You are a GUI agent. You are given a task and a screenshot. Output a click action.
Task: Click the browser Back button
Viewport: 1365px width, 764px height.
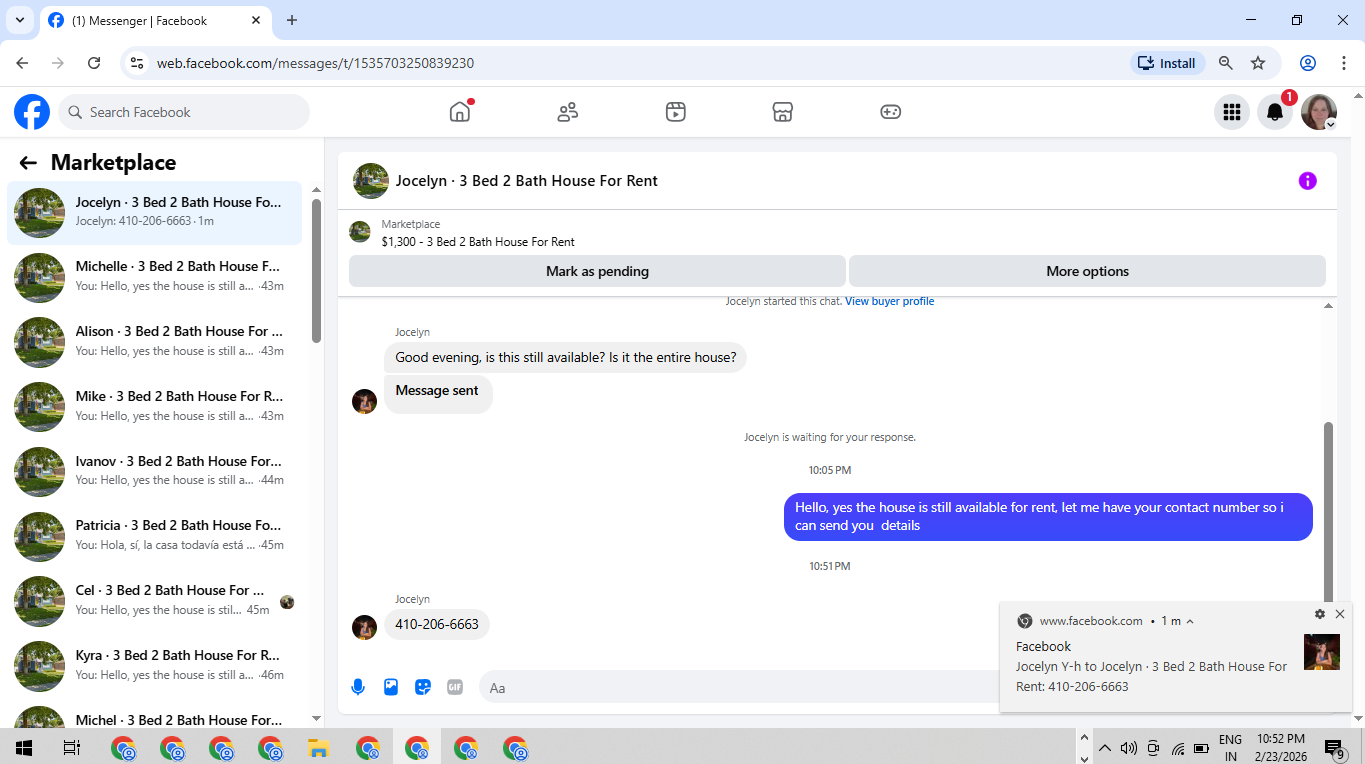coord(22,63)
